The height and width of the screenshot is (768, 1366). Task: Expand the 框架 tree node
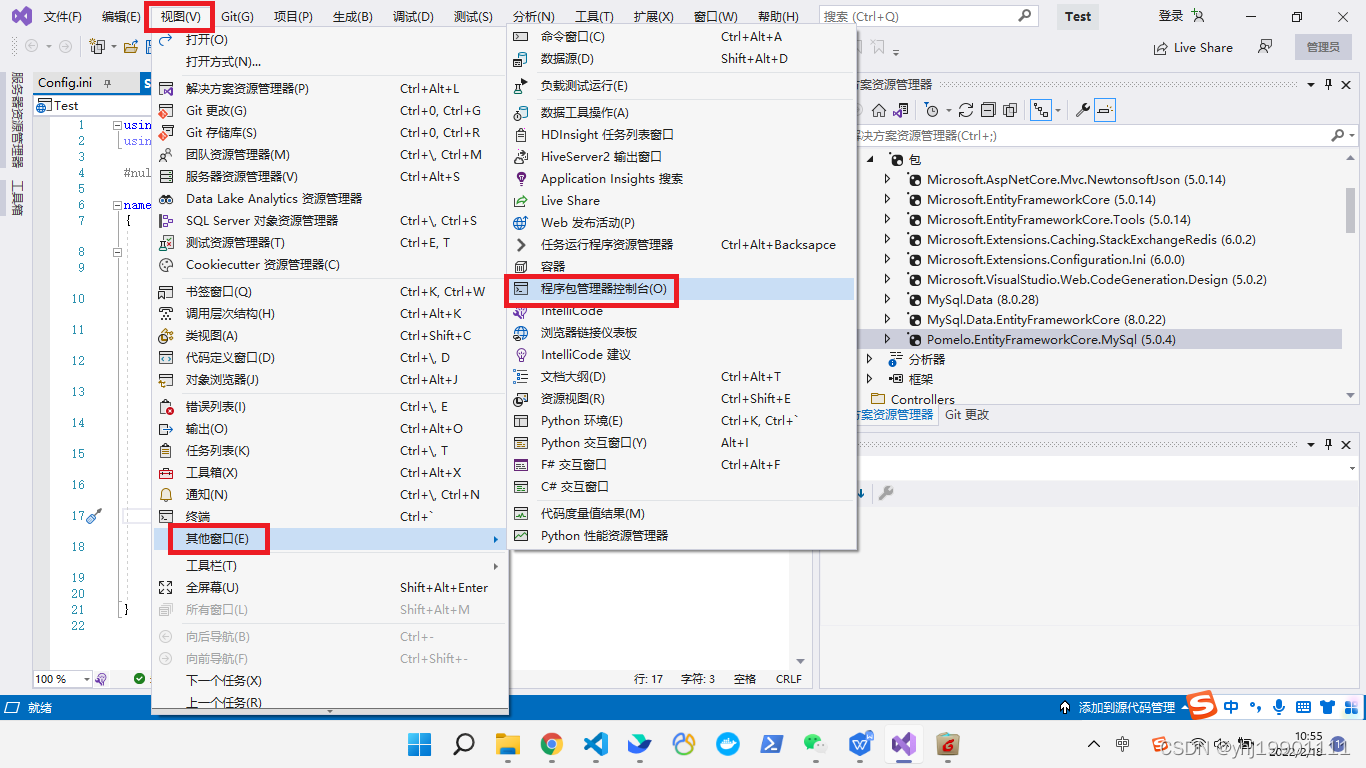[869, 379]
